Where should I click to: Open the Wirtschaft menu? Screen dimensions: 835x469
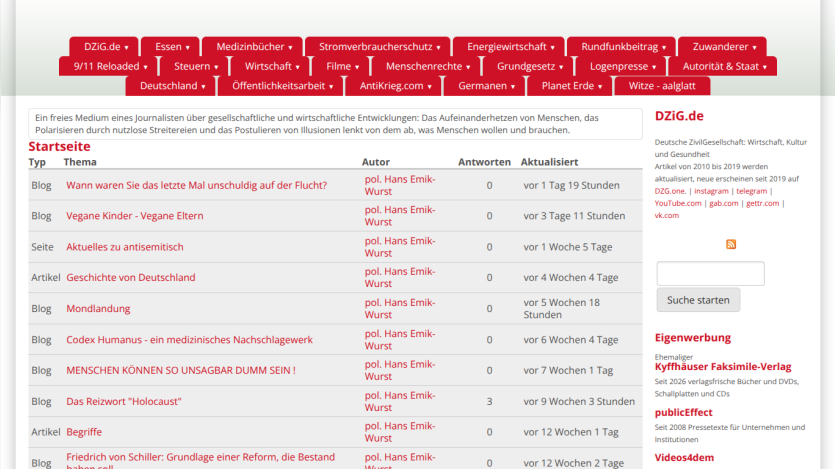tap(272, 67)
